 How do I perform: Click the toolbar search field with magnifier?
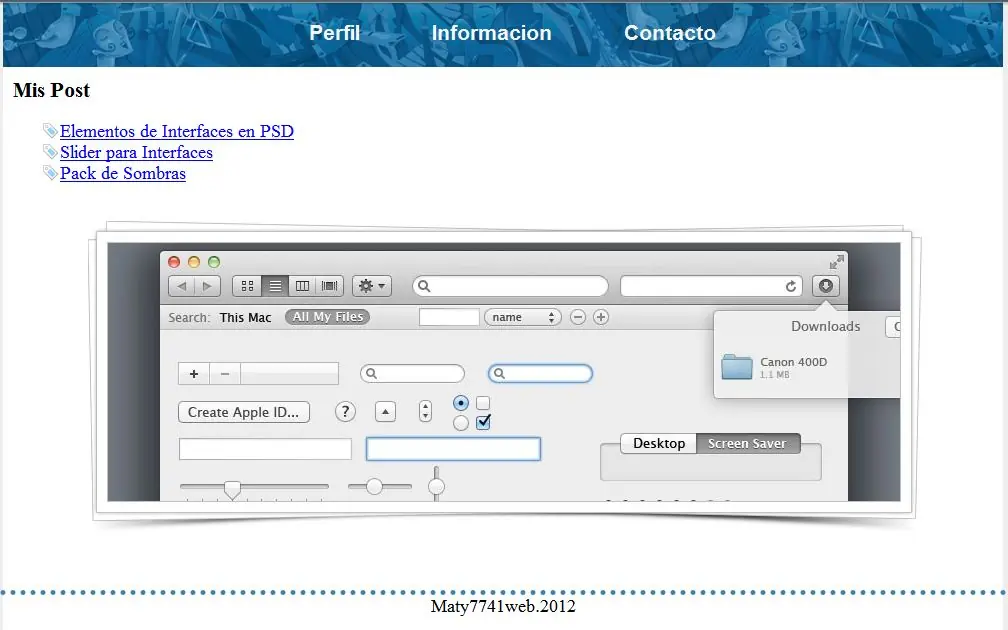click(510, 286)
